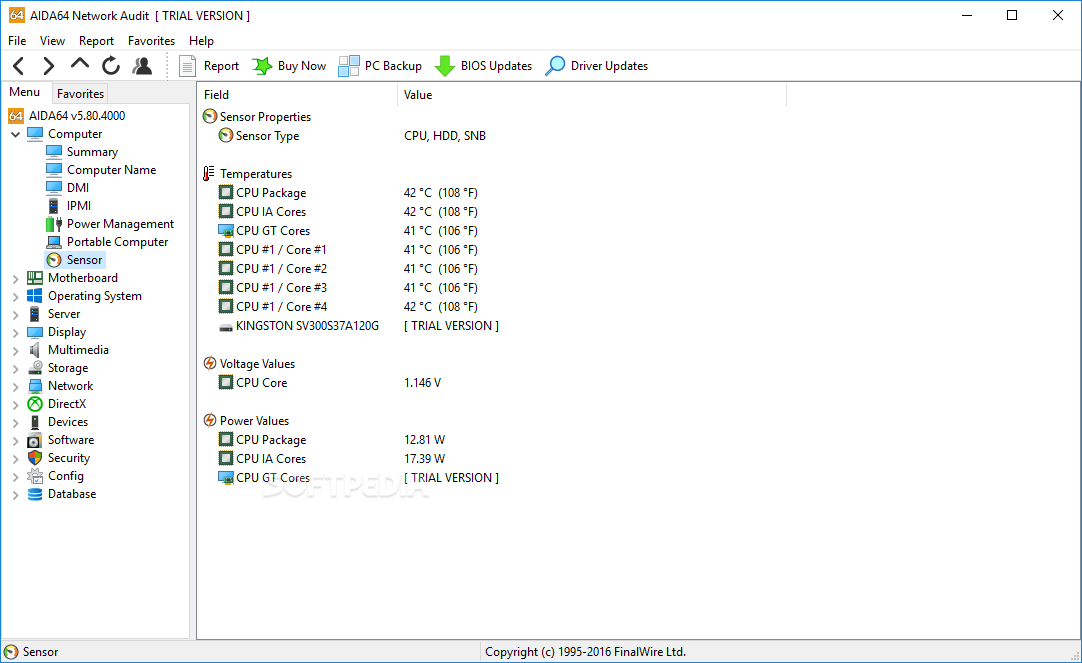Click the Storage disk icon
The height and width of the screenshot is (663, 1082).
coord(35,368)
